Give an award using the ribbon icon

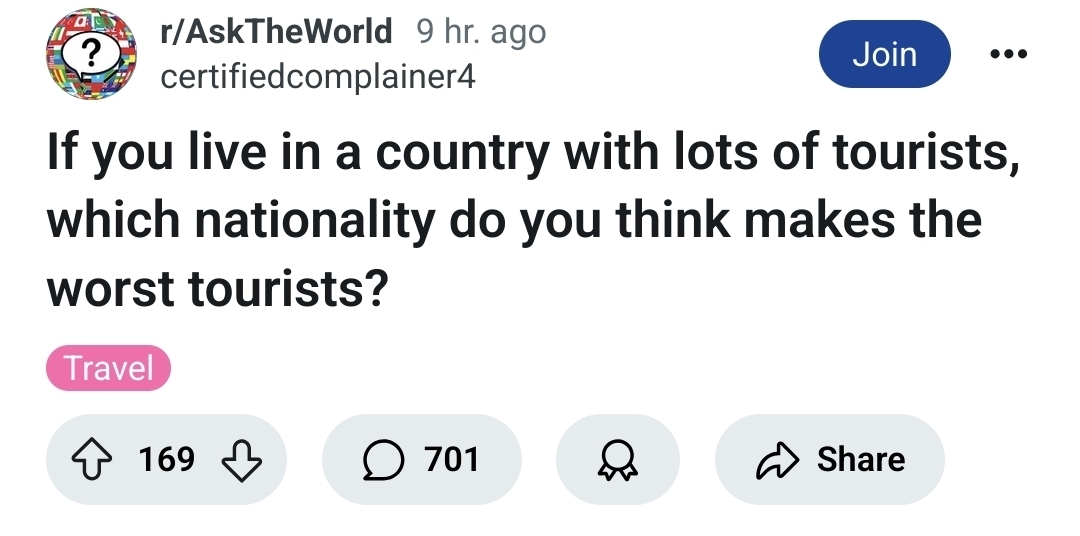click(618, 459)
